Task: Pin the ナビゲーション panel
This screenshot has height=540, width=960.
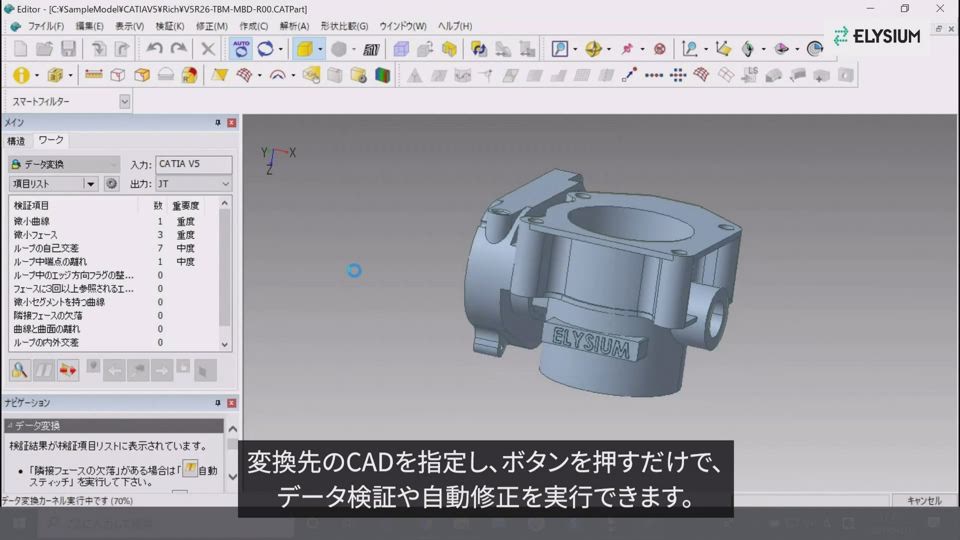Action: pos(217,403)
